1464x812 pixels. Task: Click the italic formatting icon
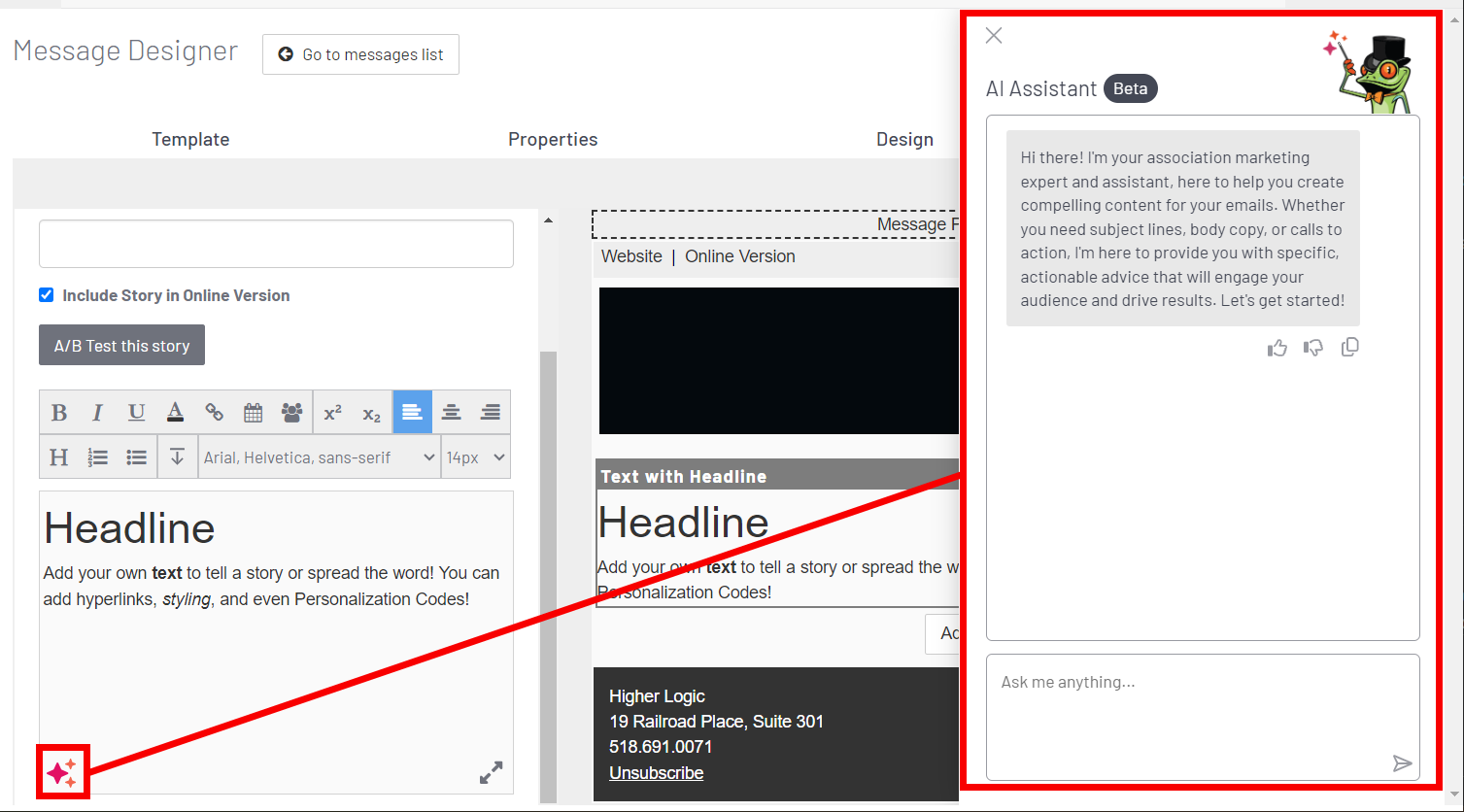pyautogui.click(x=97, y=413)
